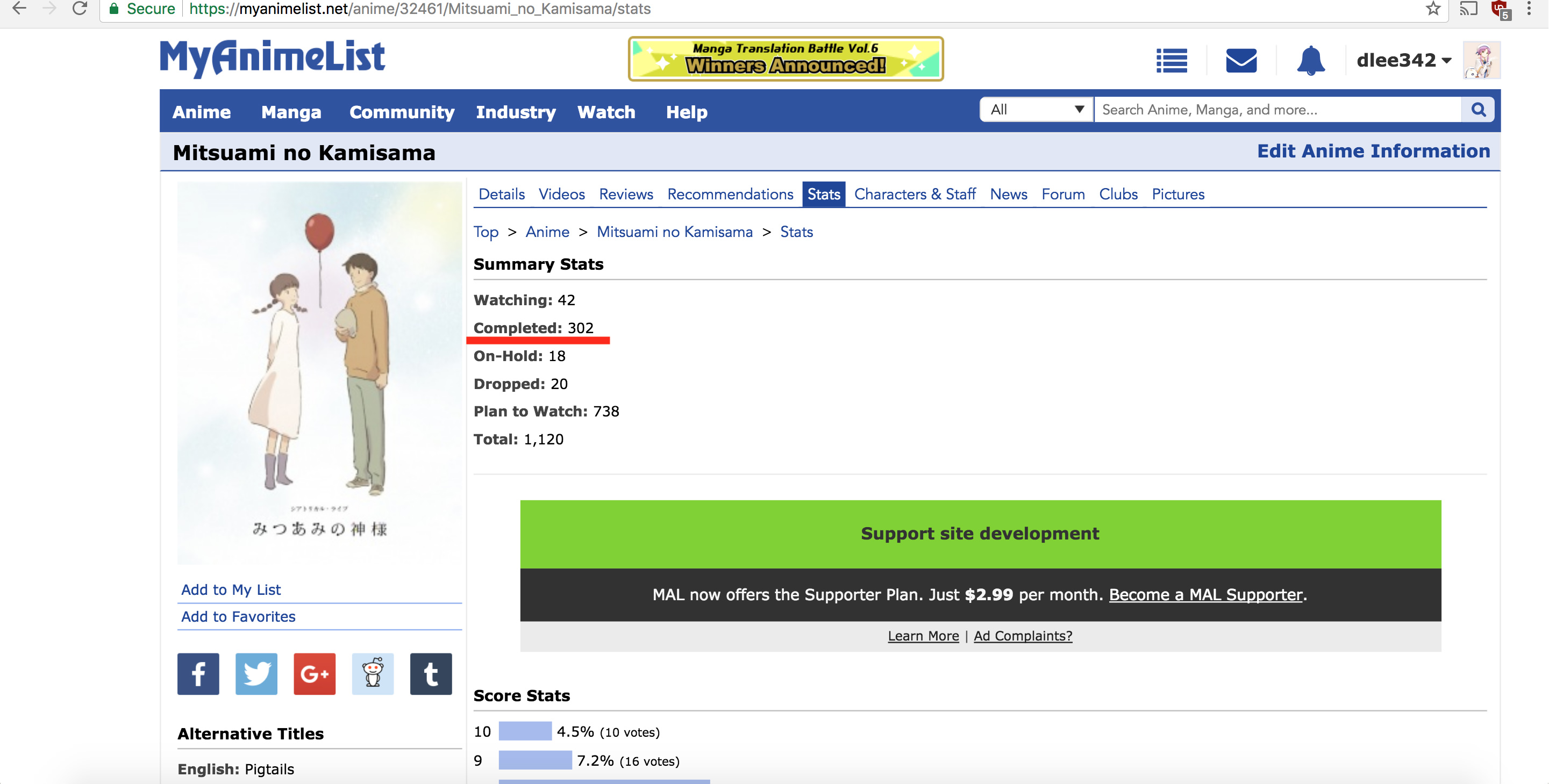Click the 'Completed: 302' stat
Image resolution: width=1549 pixels, height=784 pixels.
[533, 328]
